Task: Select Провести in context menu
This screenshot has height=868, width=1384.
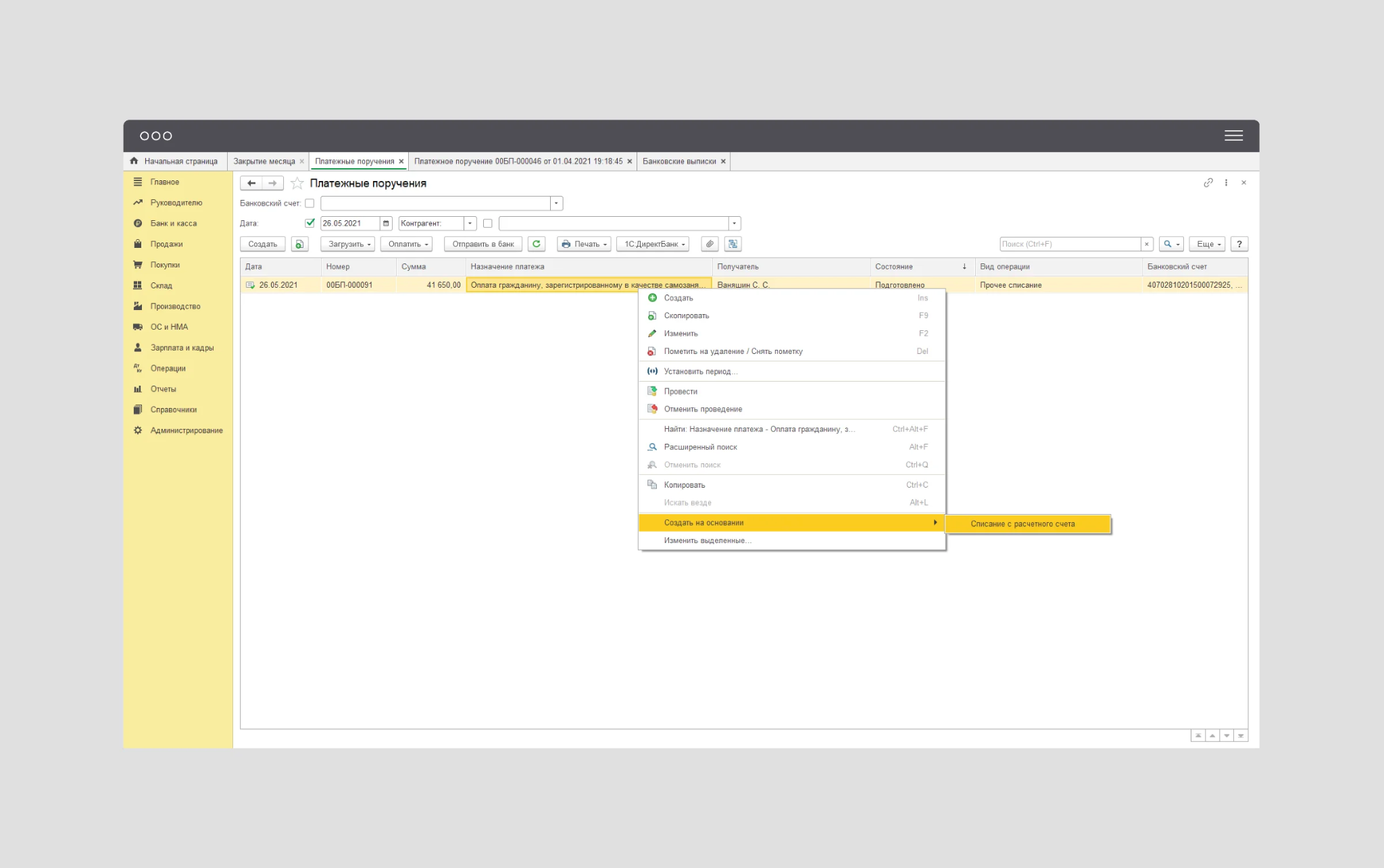Action: tap(792, 392)
